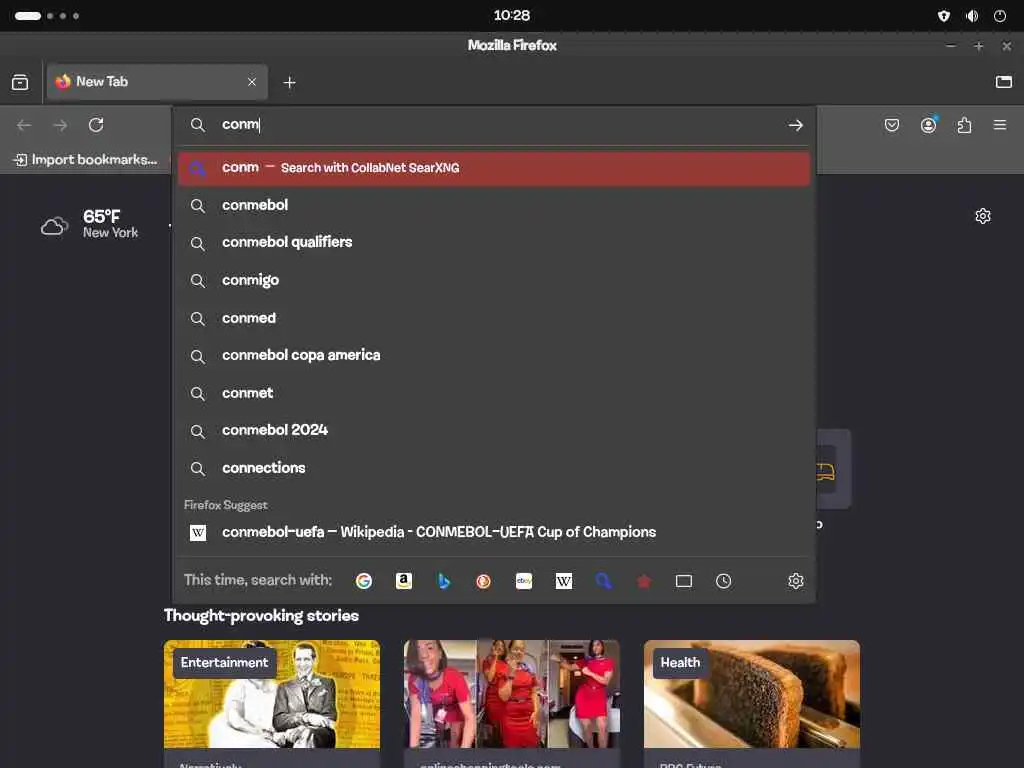Open a new tab with the plus button
The width and height of the screenshot is (1024, 768).
[289, 82]
